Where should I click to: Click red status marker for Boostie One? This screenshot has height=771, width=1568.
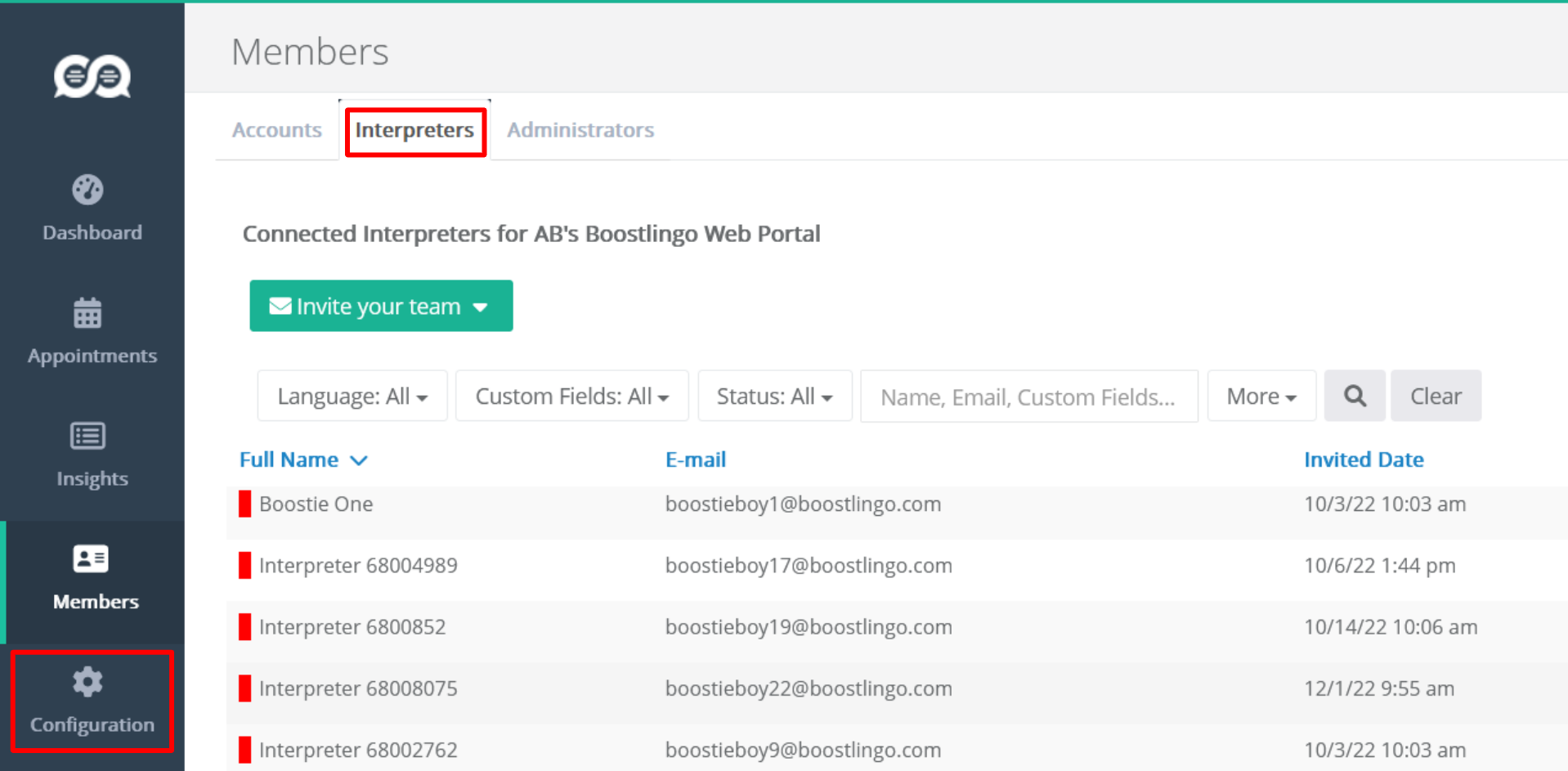[244, 504]
